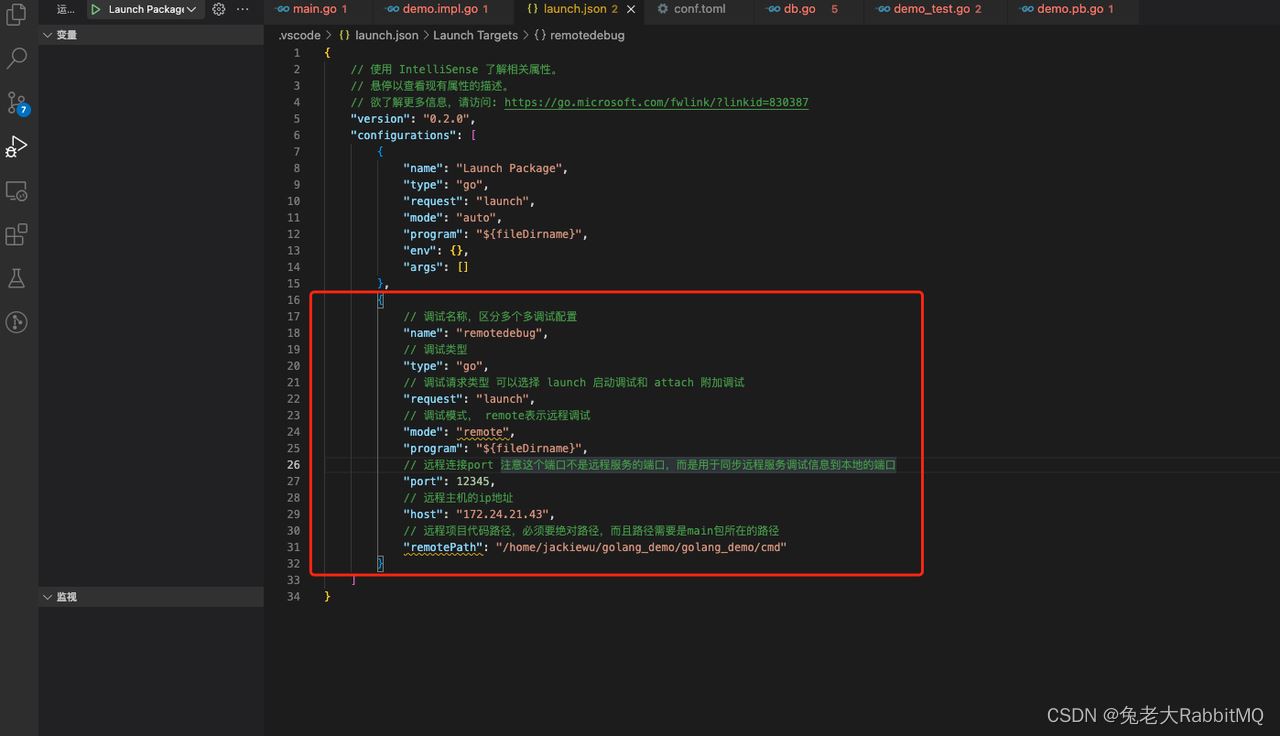This screenshot has height=736, width=1280.
Task: Open the go.microsoft.com fwlink URL
Action: pyautogui.click(x=656, y=101)
